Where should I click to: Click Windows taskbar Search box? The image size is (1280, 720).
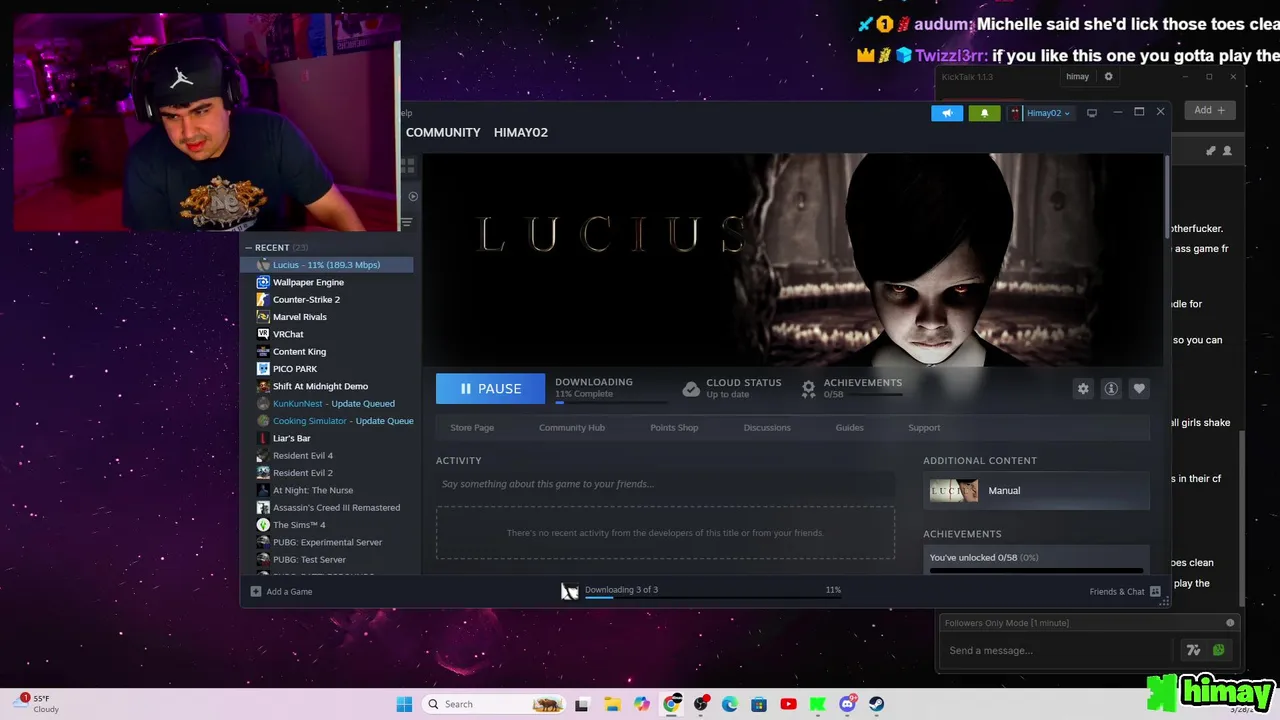click(494, 704)
